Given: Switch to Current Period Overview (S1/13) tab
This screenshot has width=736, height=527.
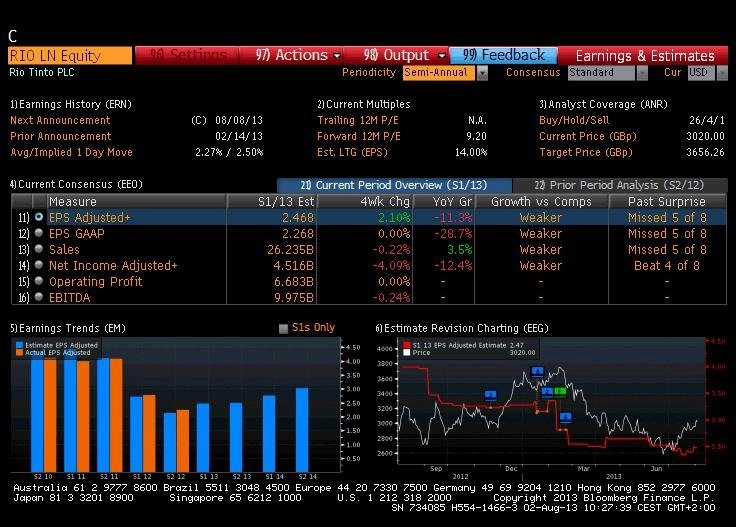Looking at the screenshot, I should 394,185.
